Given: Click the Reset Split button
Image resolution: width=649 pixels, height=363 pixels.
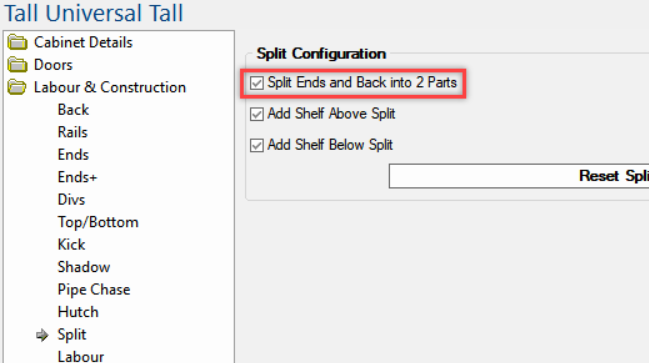Looking at the screenshot, I should 519,176.
